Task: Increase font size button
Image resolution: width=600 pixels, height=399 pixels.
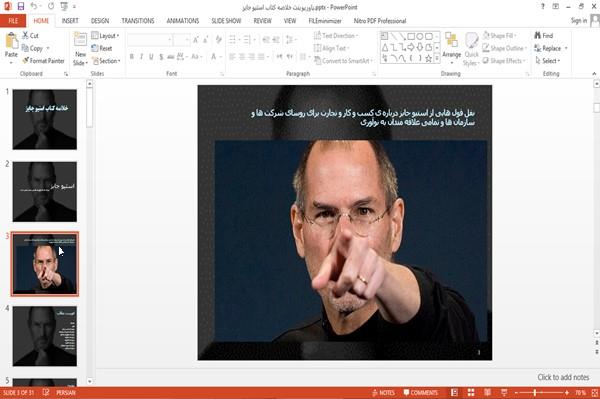Action: pos(196,40)
